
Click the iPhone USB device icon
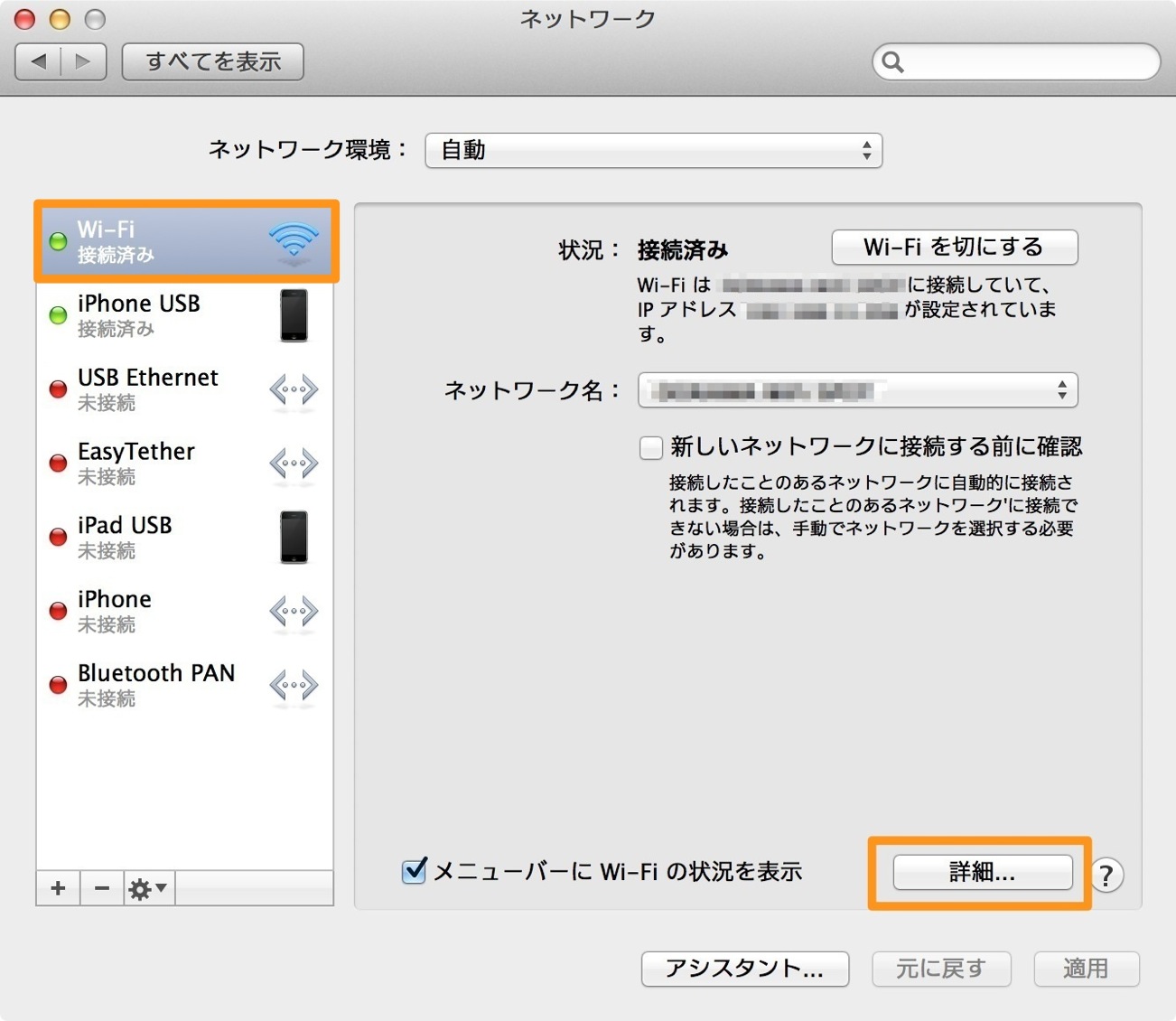[x=294, y=315]
